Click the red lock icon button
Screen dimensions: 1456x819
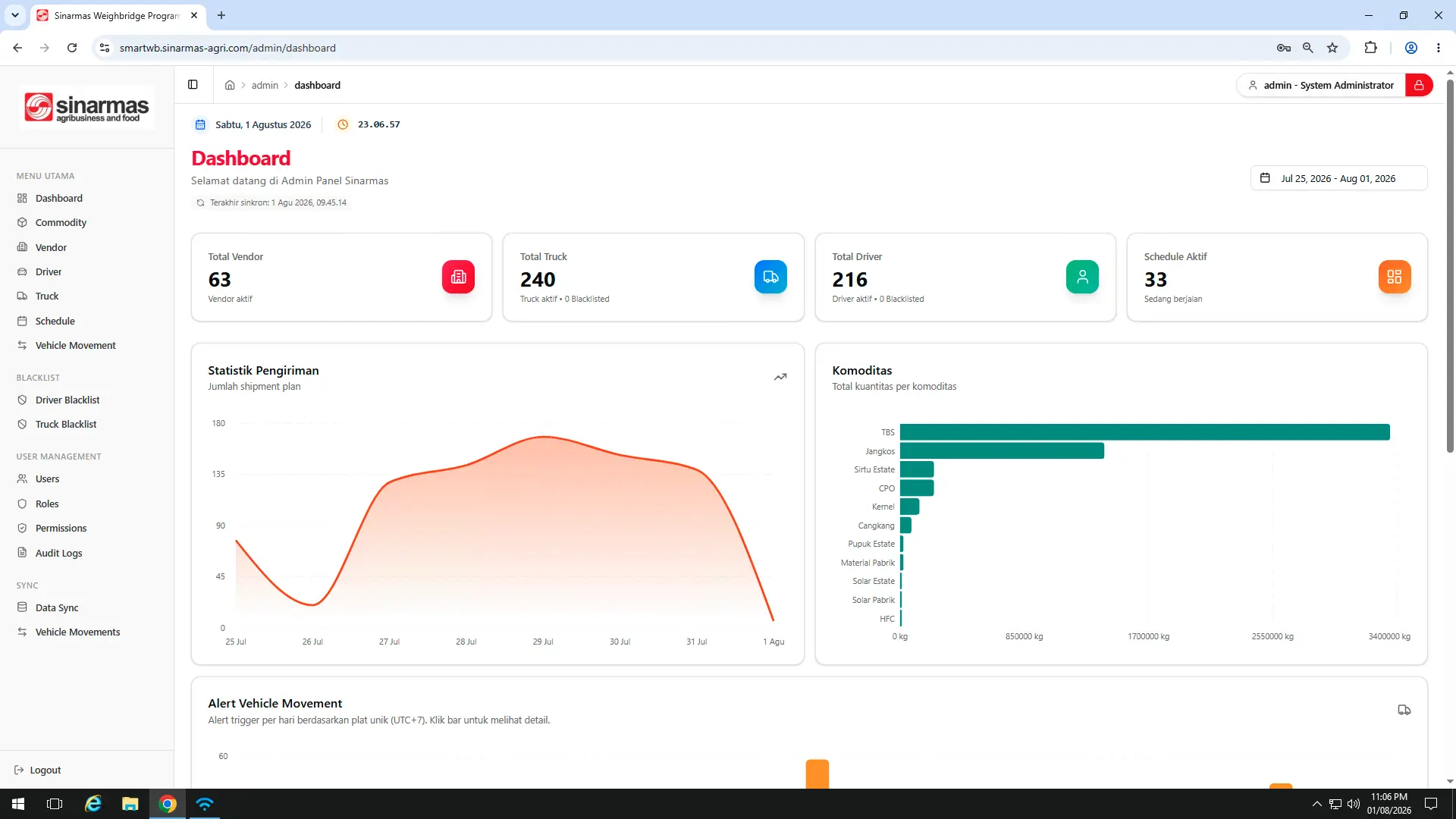(x=1419, y=85)
